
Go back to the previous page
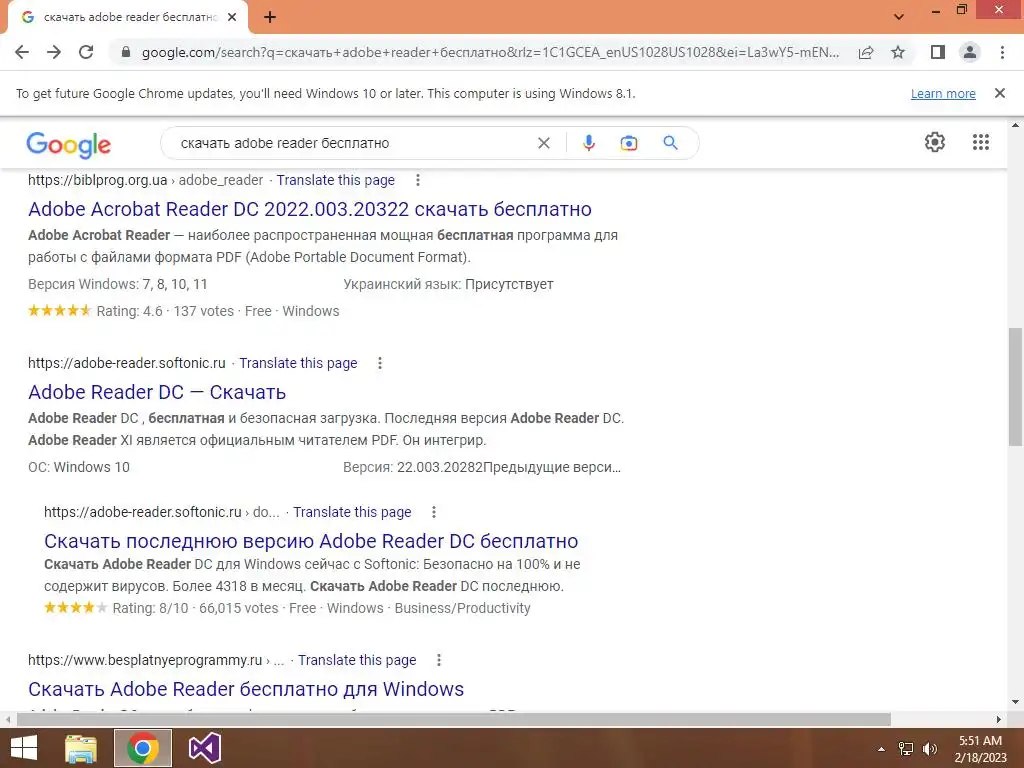click(x=22, y=52)
